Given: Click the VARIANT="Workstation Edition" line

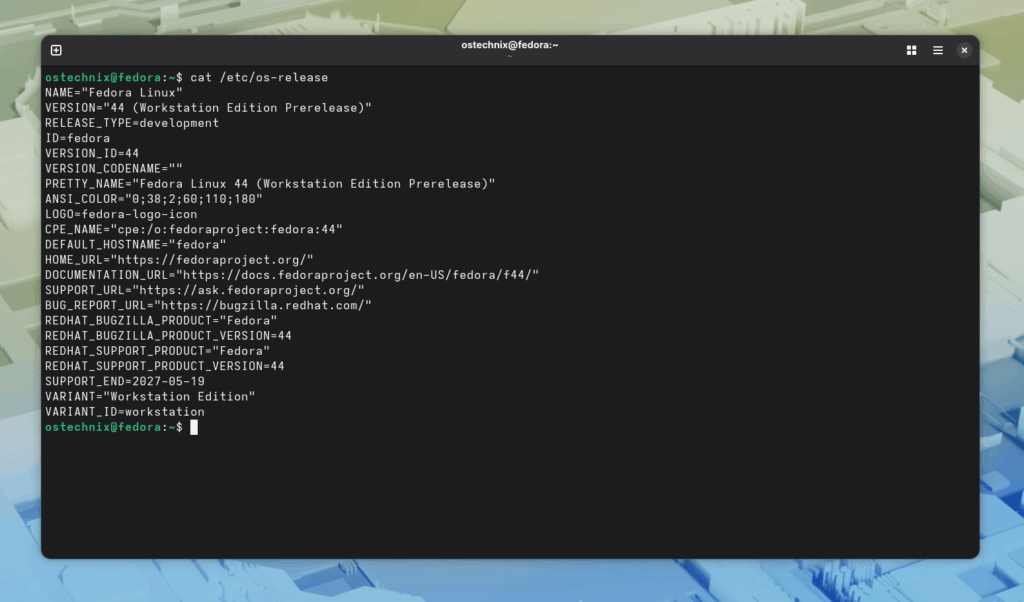Looking at the screenshot, I should 150,396.
